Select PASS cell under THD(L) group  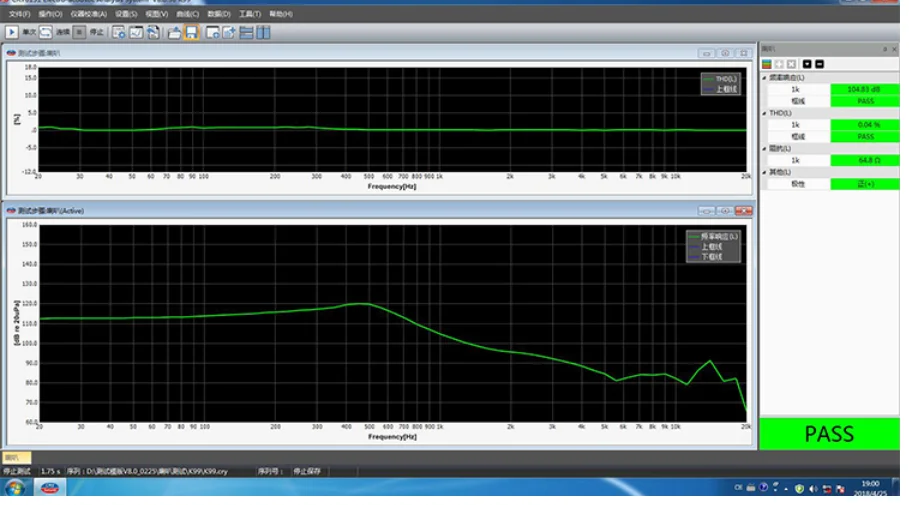coord(864,137)
